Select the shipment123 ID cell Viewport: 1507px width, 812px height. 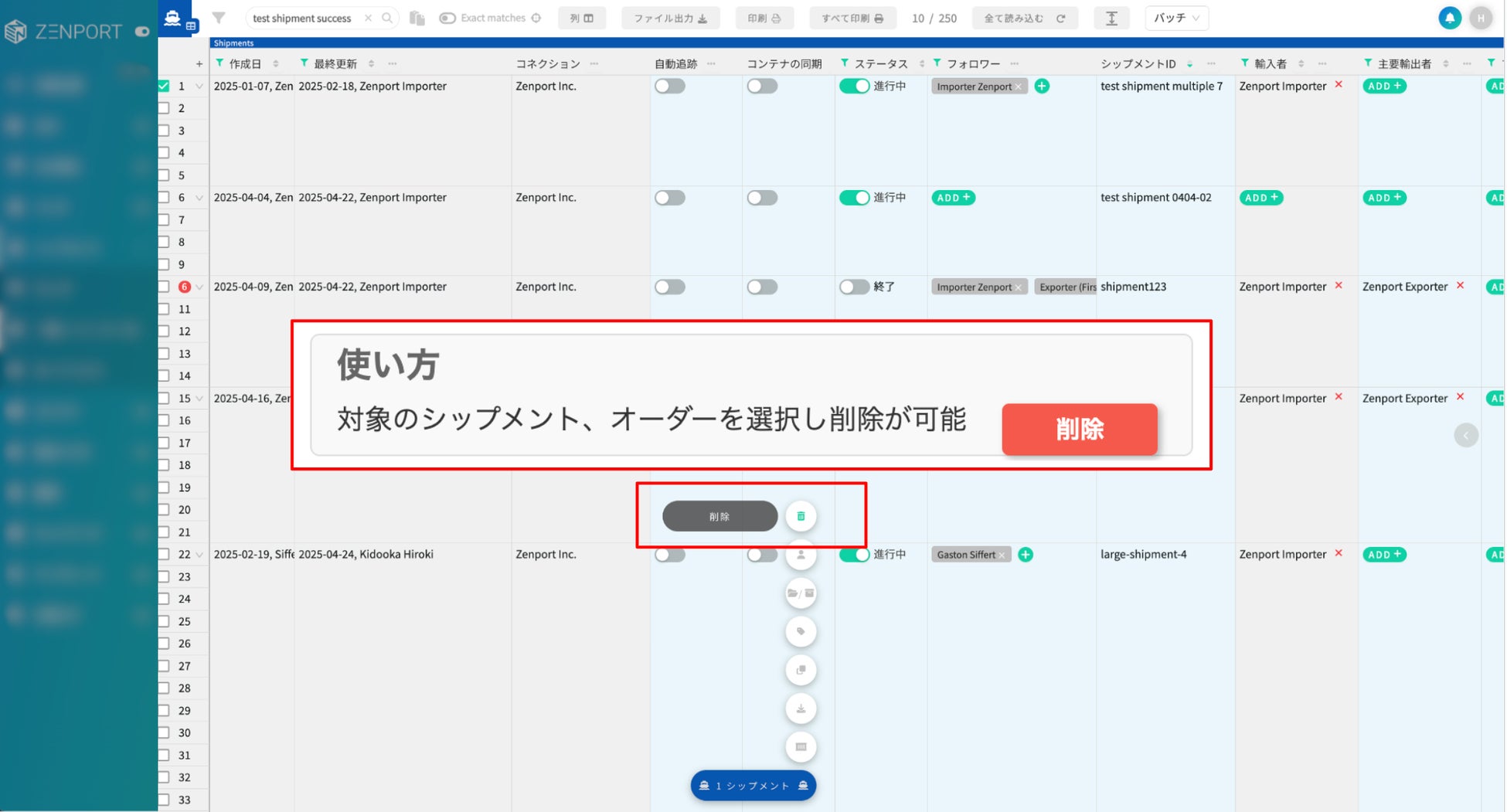[x=1165, y=287]
